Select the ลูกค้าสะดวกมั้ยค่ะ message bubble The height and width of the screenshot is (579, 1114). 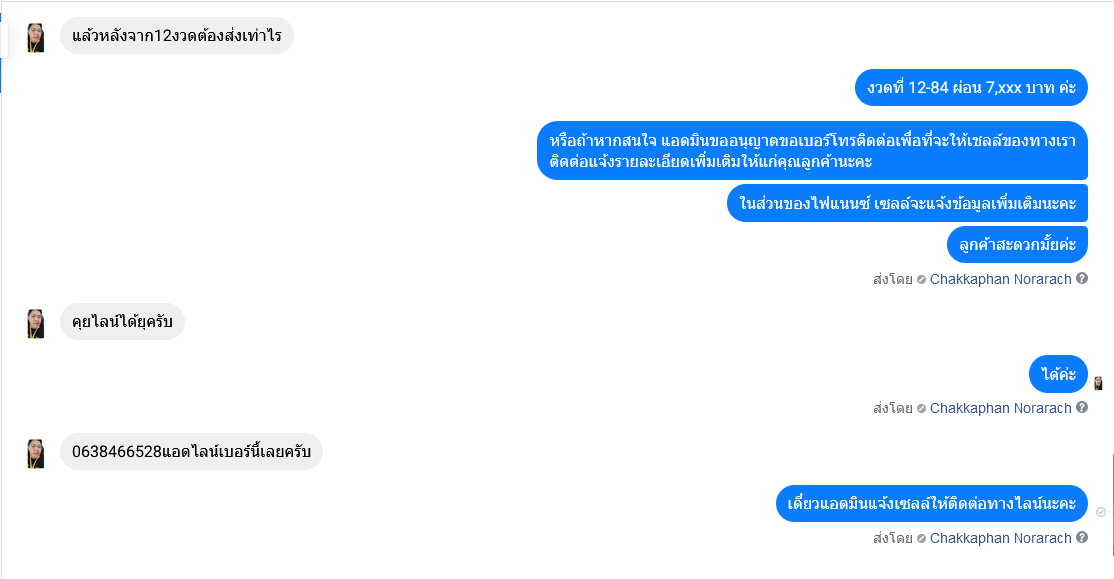point(1017,245)
